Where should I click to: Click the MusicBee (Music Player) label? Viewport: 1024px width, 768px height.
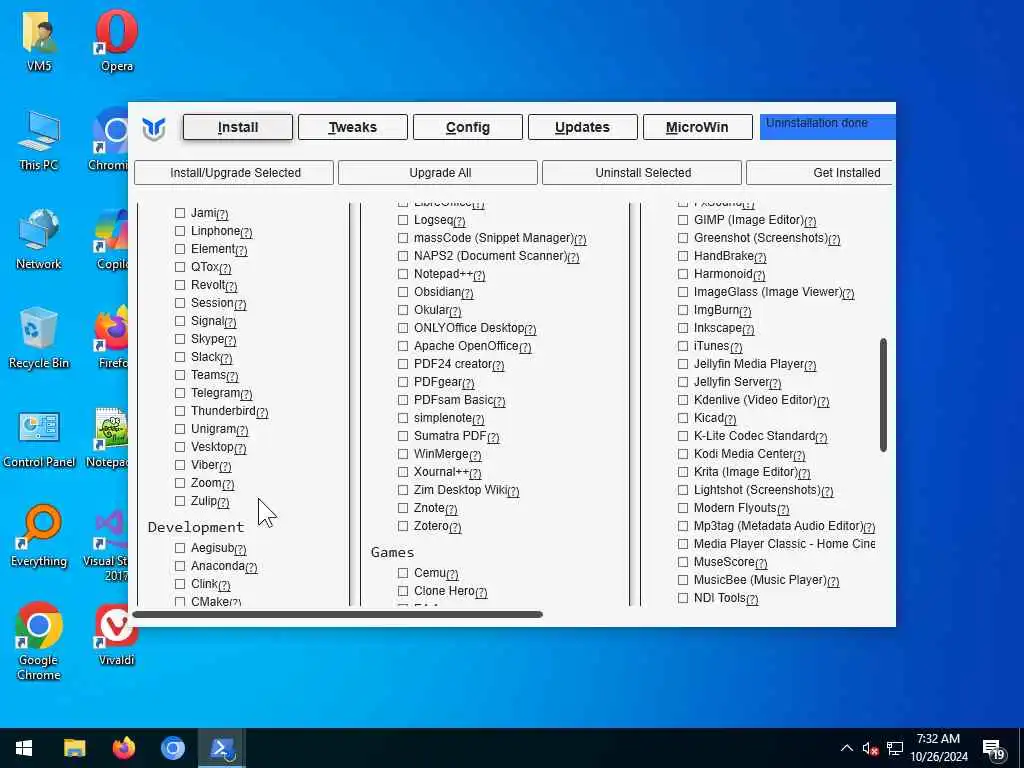(x=760, y=580)
